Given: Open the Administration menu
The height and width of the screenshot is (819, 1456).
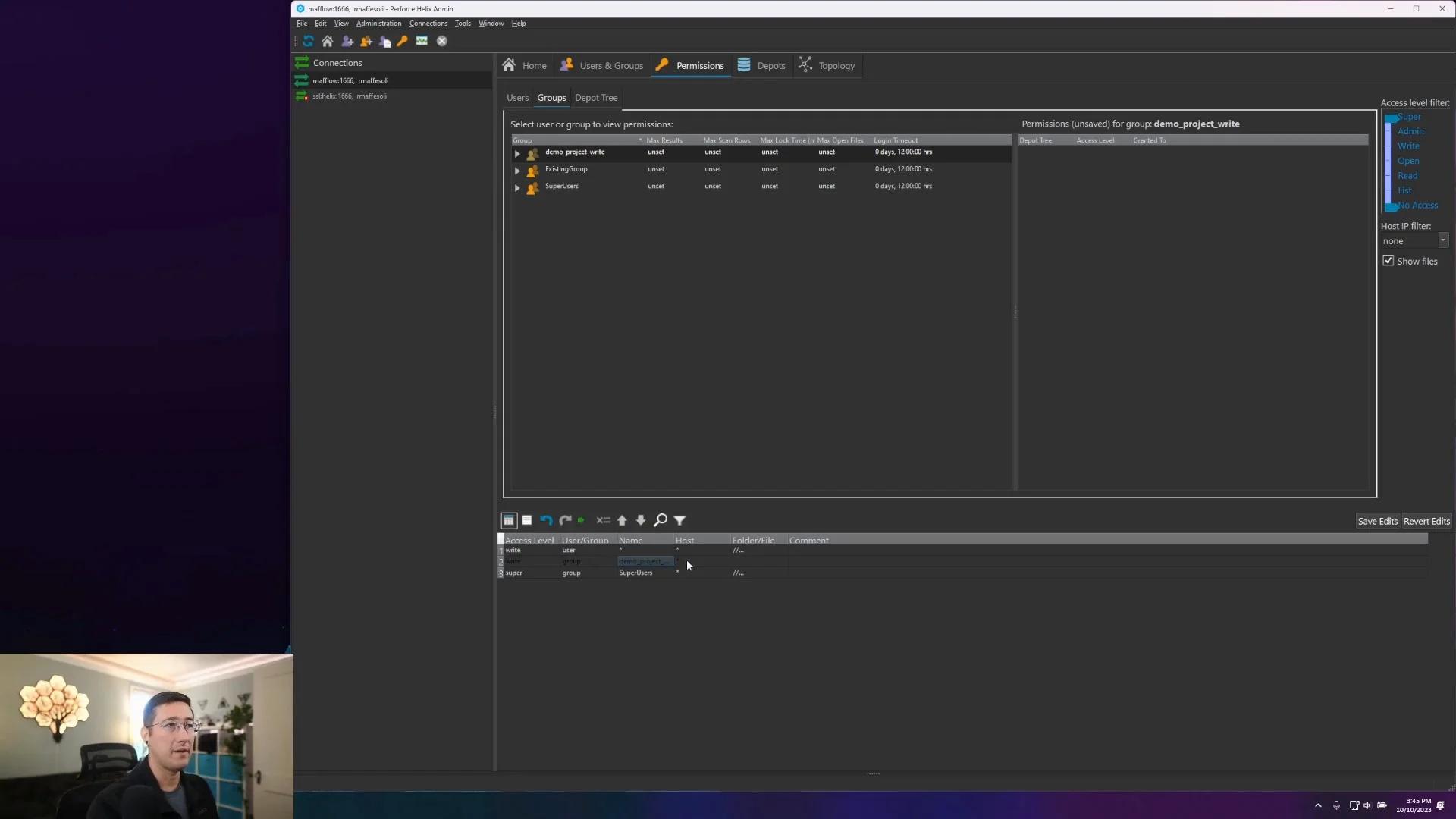Looking at the screenshot, I should click(x=378, y=24).
